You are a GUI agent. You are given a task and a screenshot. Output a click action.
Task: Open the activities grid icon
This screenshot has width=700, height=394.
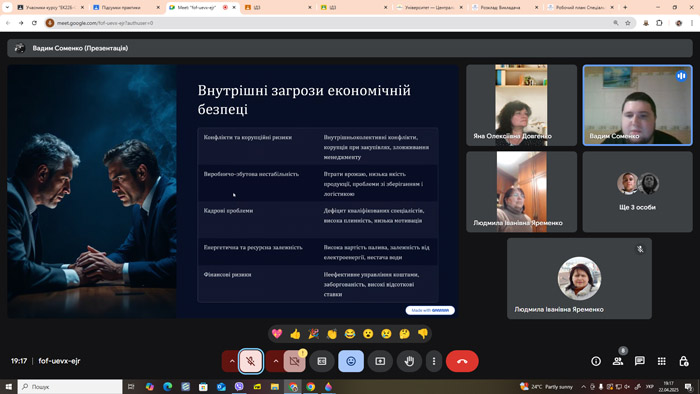[x=662, y=361]
